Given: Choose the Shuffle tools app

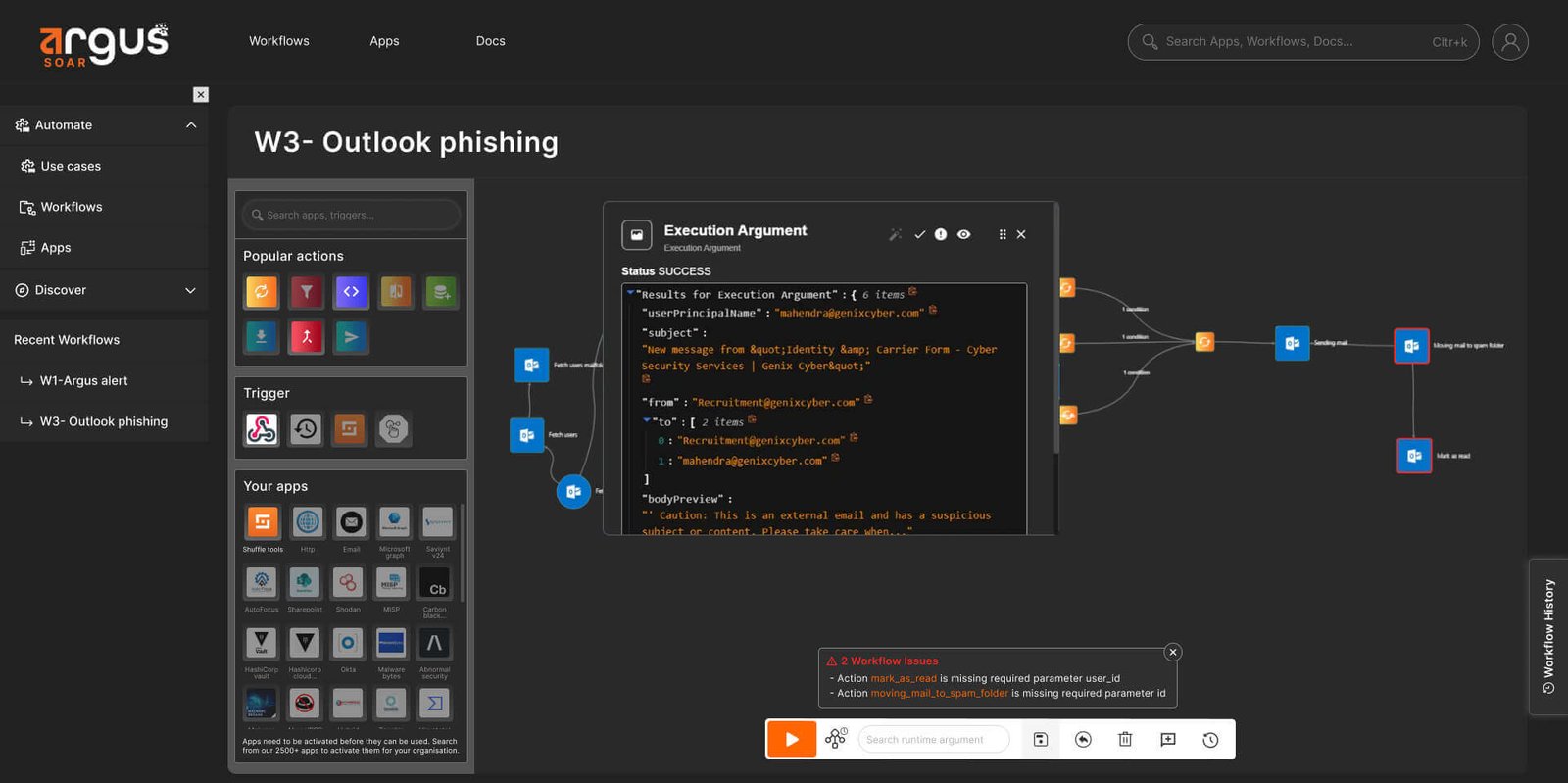Looking at the screenshot, I should 262,522.
